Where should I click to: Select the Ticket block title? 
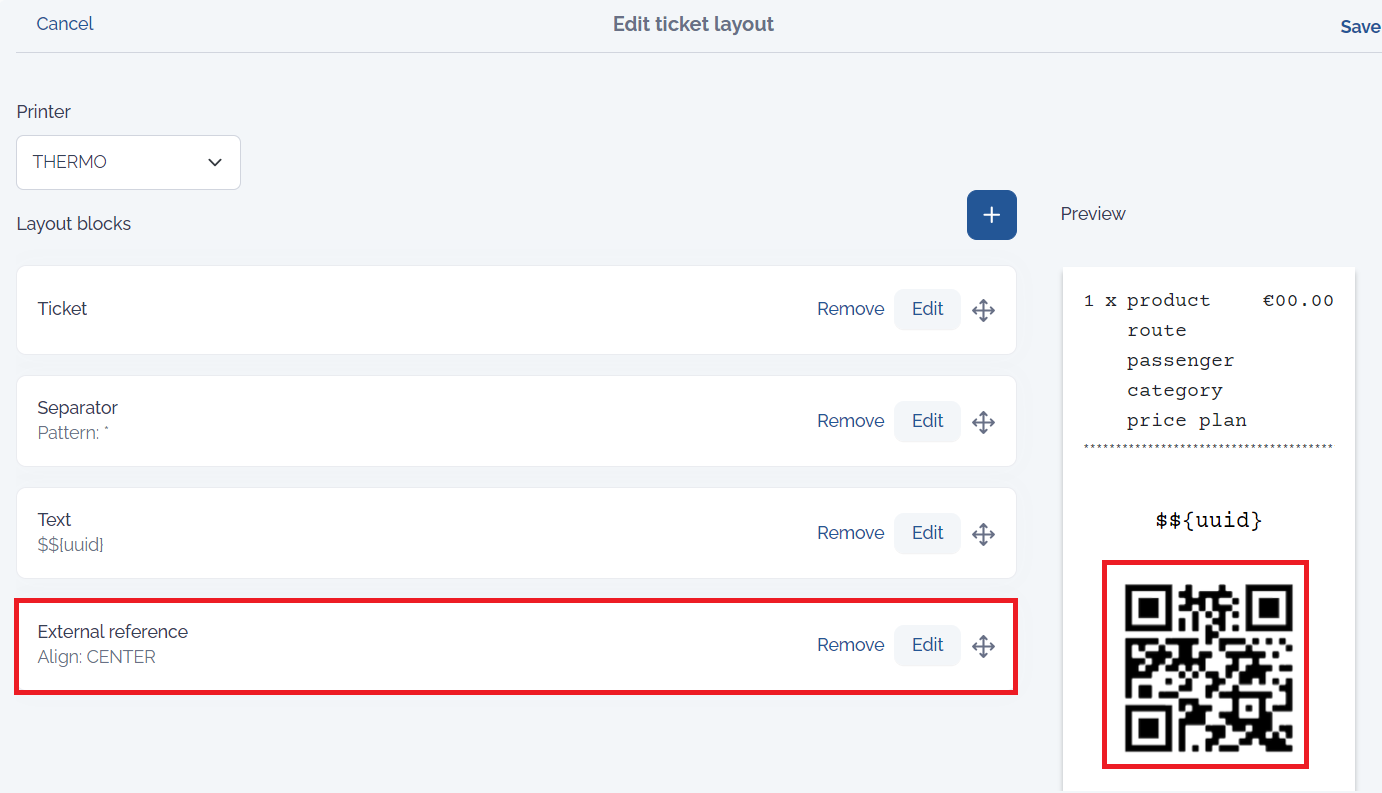tap(62, 309)
